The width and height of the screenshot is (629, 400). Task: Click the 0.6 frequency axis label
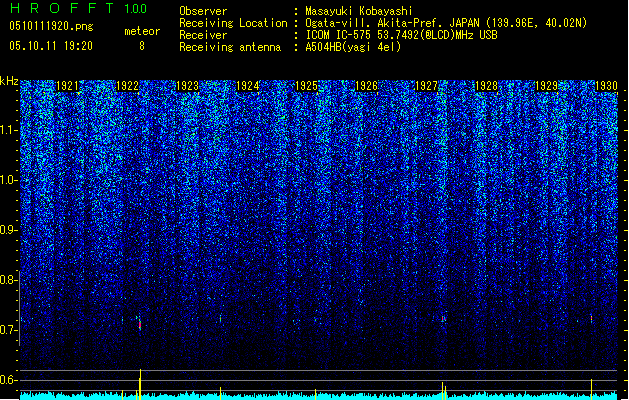(7, 380)
